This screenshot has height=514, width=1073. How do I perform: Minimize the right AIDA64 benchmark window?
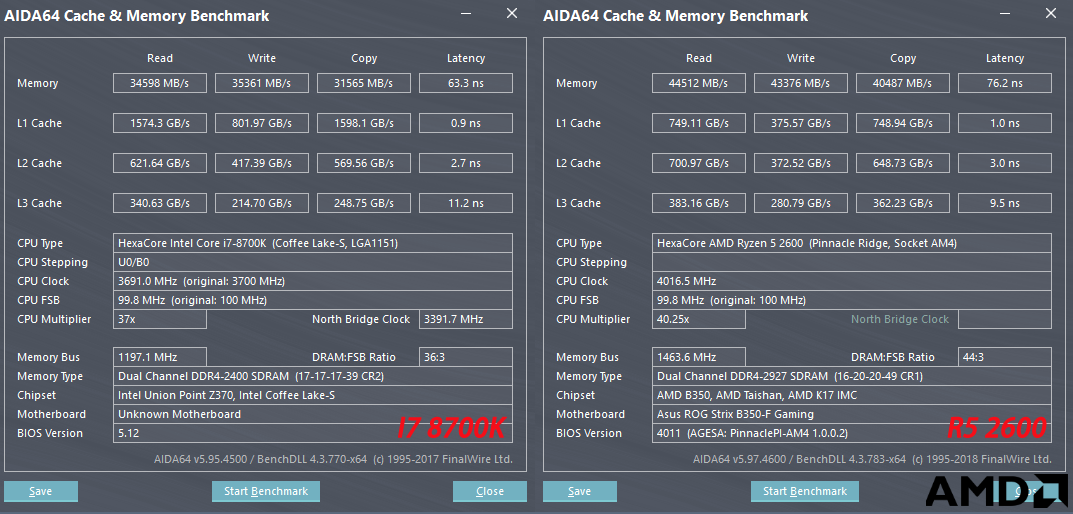1004,14
